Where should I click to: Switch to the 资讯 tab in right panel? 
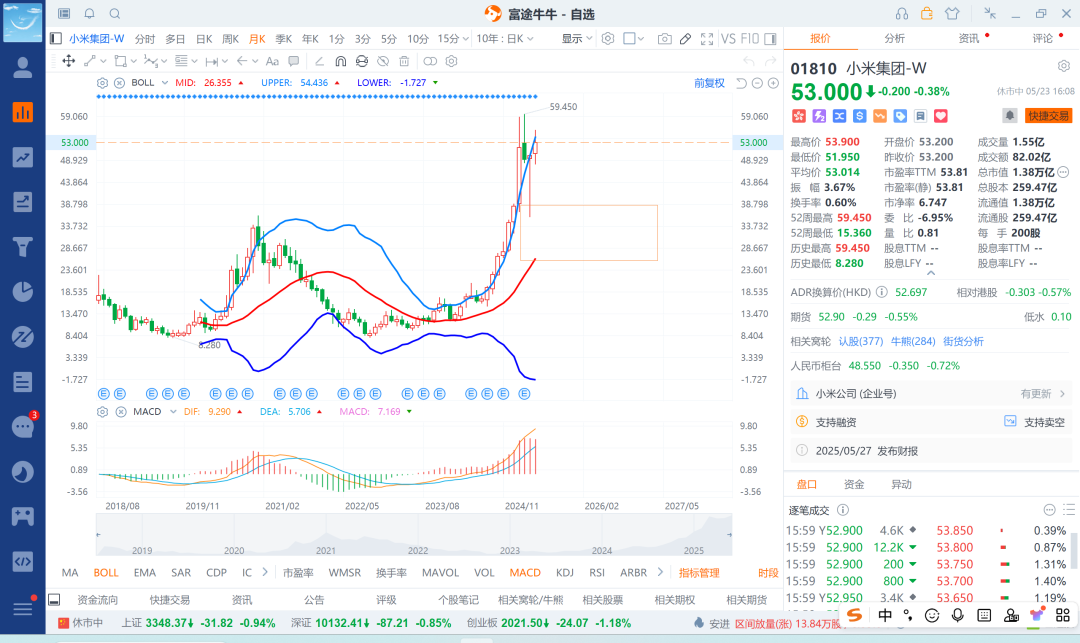(x=968, y=39)
